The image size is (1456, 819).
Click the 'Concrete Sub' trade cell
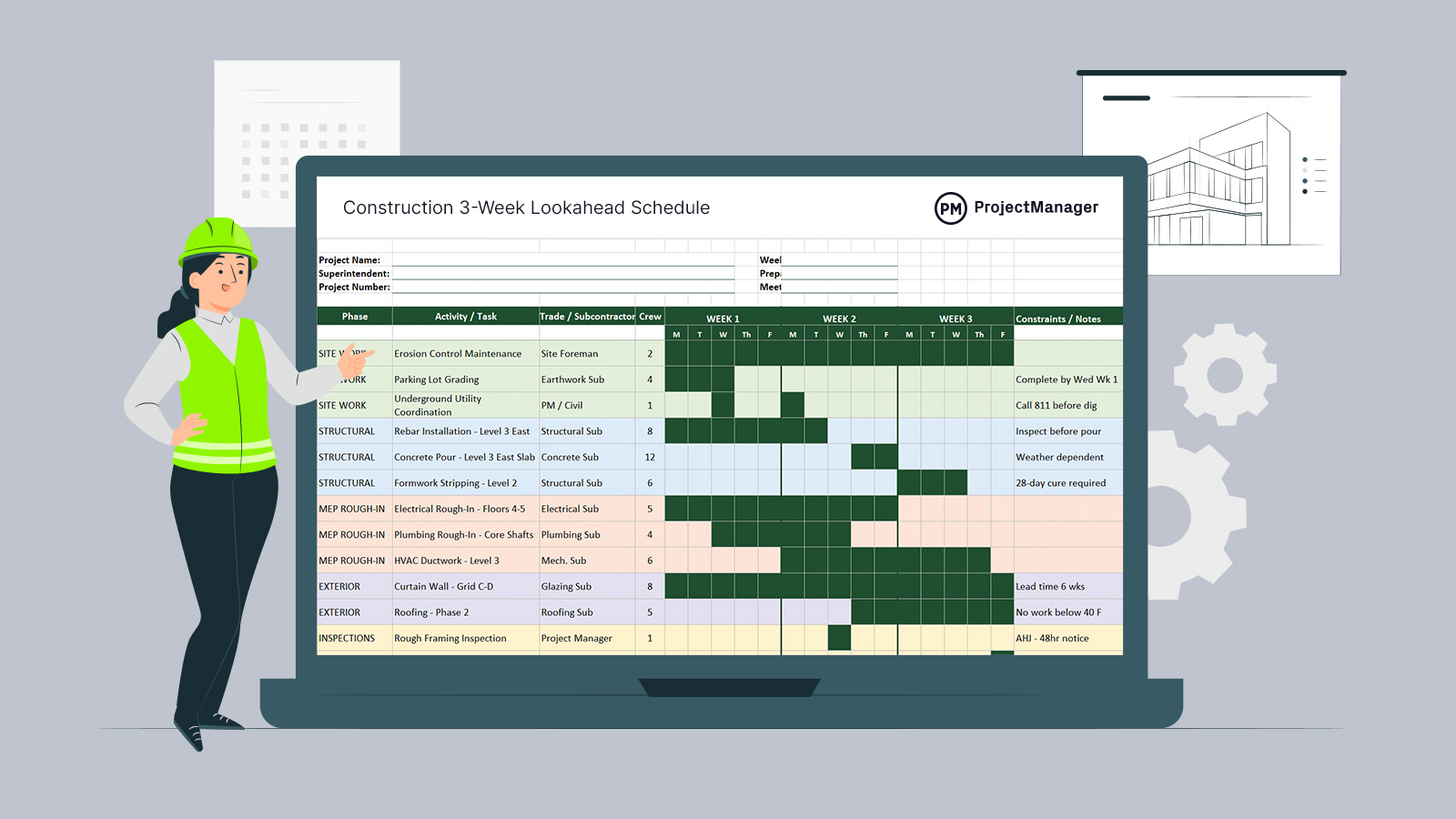(587, 457)
